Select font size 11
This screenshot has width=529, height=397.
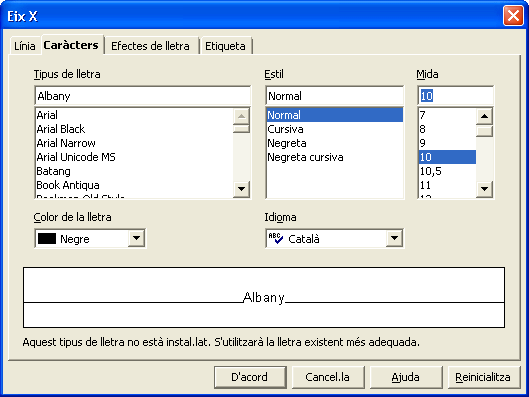coord(447,185)
